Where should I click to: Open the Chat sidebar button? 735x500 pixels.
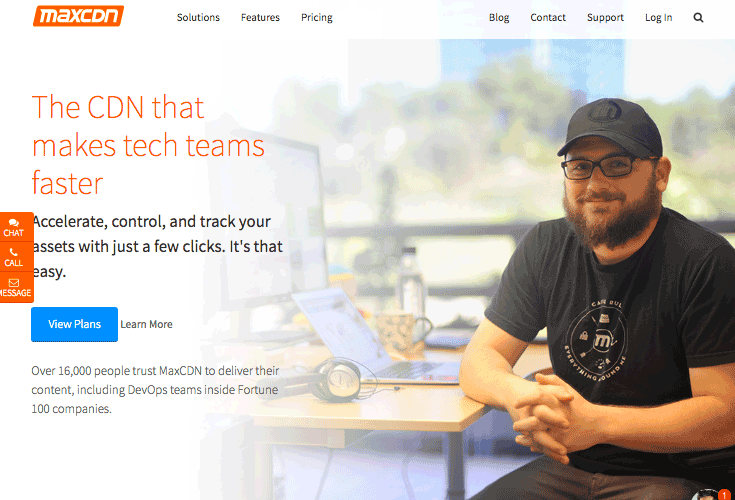(14, 227)
